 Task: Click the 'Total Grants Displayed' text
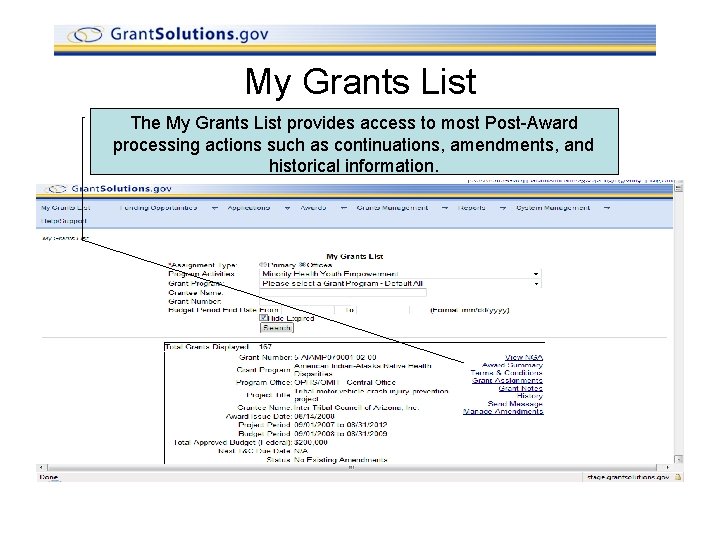207,347
